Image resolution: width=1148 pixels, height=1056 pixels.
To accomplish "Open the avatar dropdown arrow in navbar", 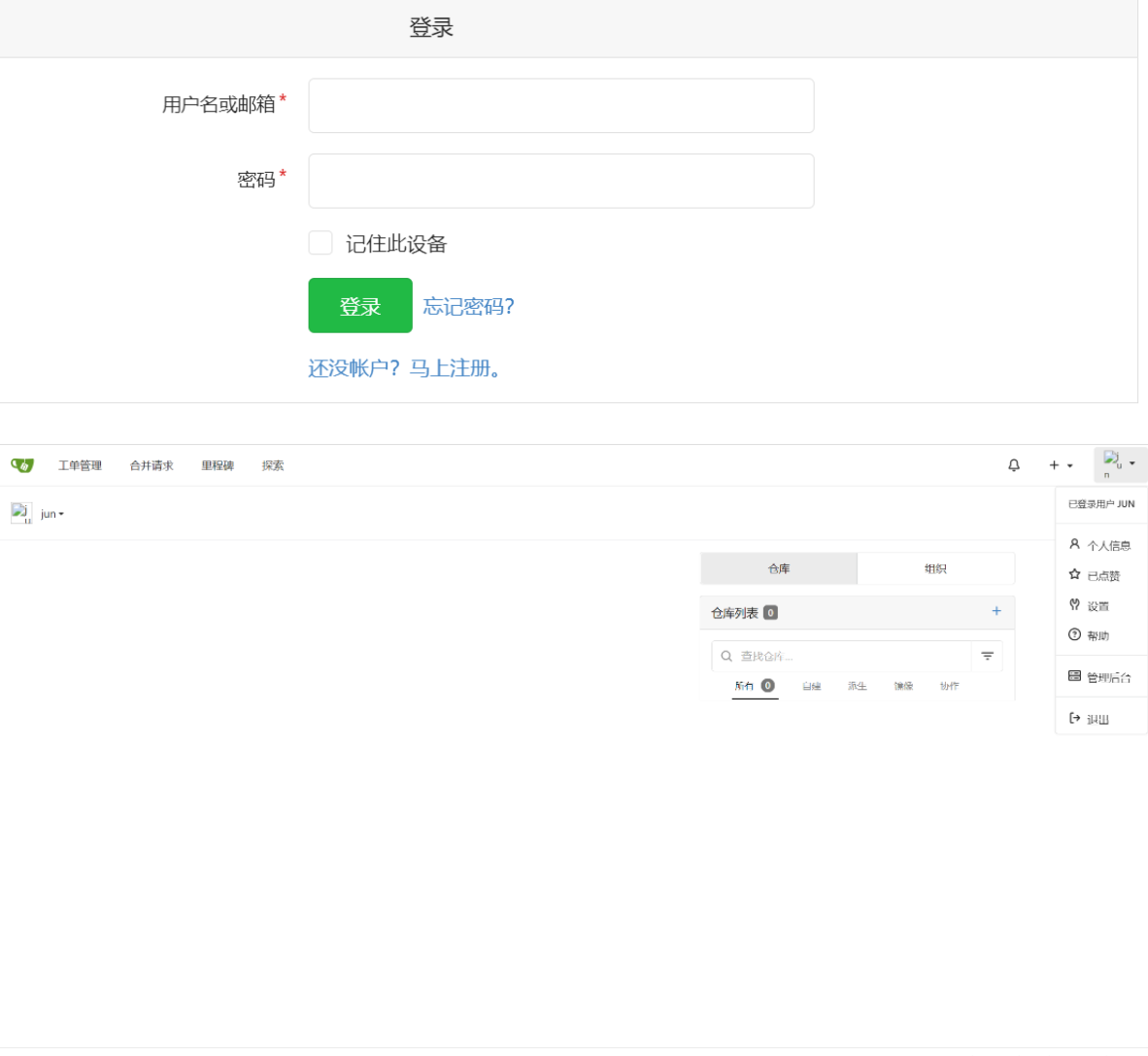I will pos(1134,465).
